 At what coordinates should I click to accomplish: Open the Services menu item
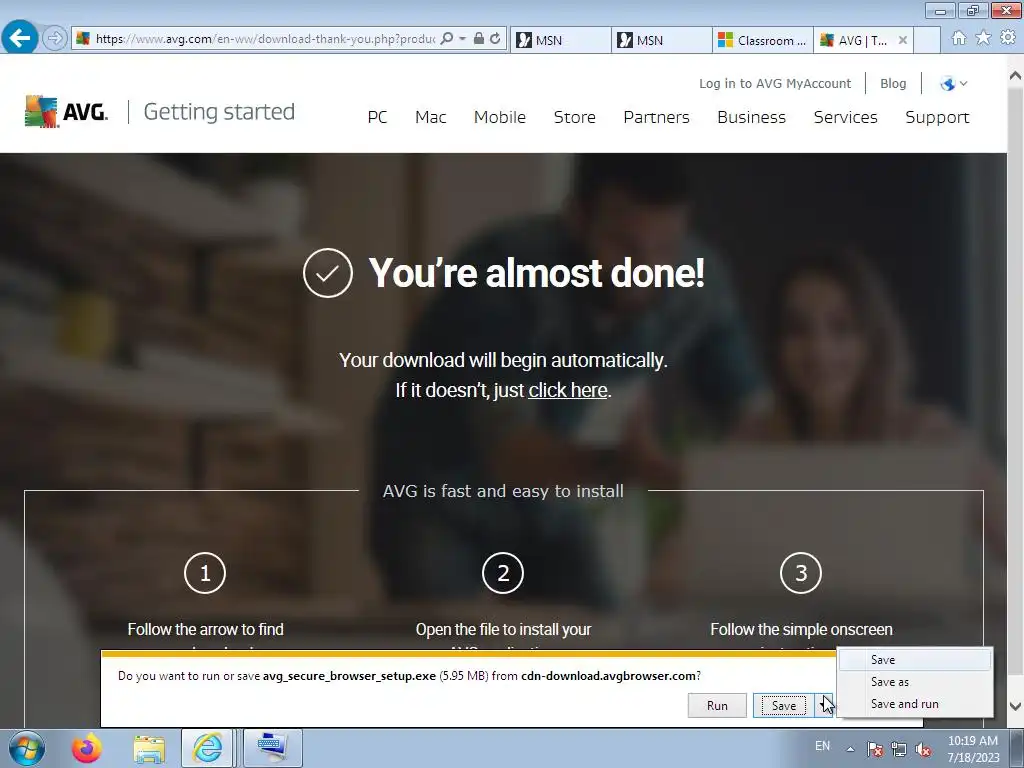845,117
